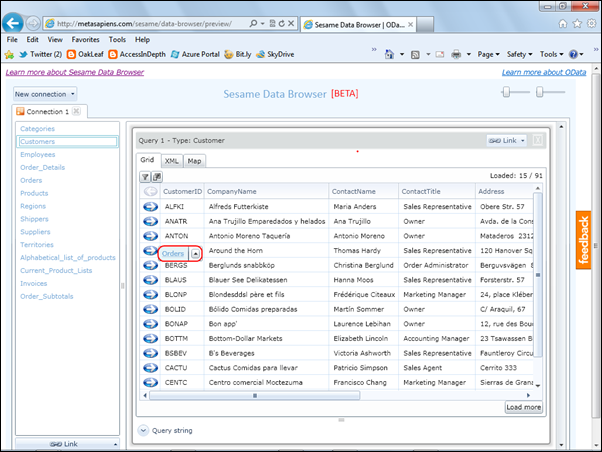Click the filter icon above the grid
The height and width of the screenshot is (452, 602).
(144, 177)
